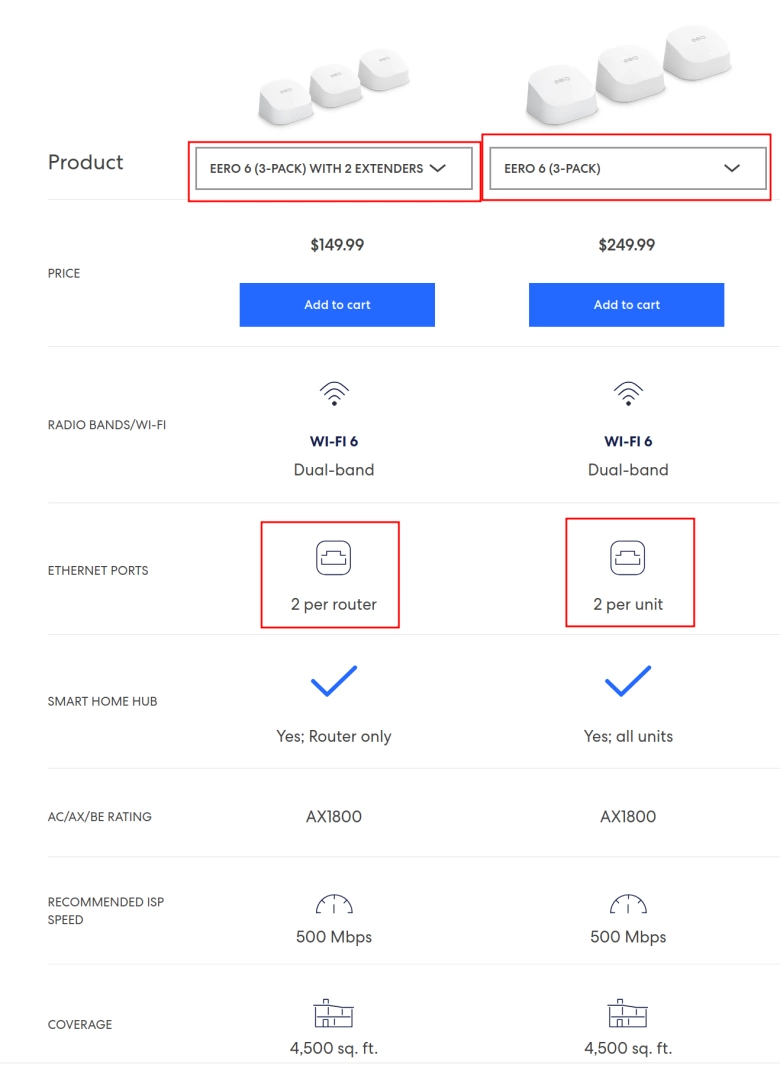The height and width of the screenshot is (1068, 780).
Task: Click the house coverage icon above left '4,500 sq. ft.'
Action: pos(335,1015)
